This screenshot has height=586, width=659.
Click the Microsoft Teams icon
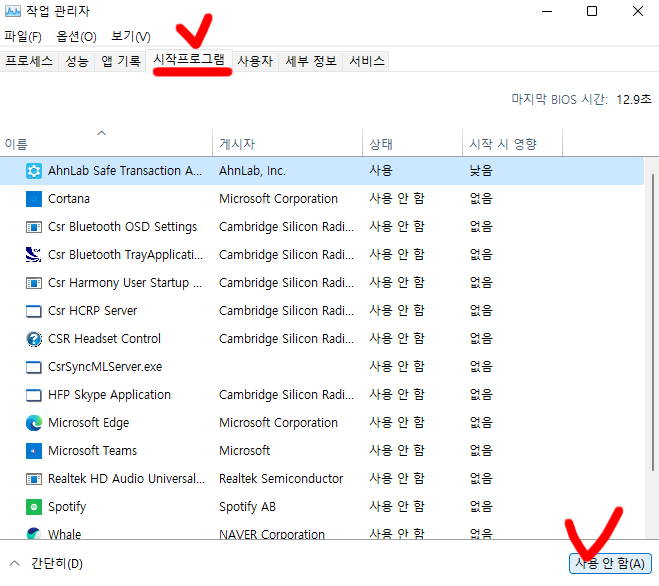(34, 451)
